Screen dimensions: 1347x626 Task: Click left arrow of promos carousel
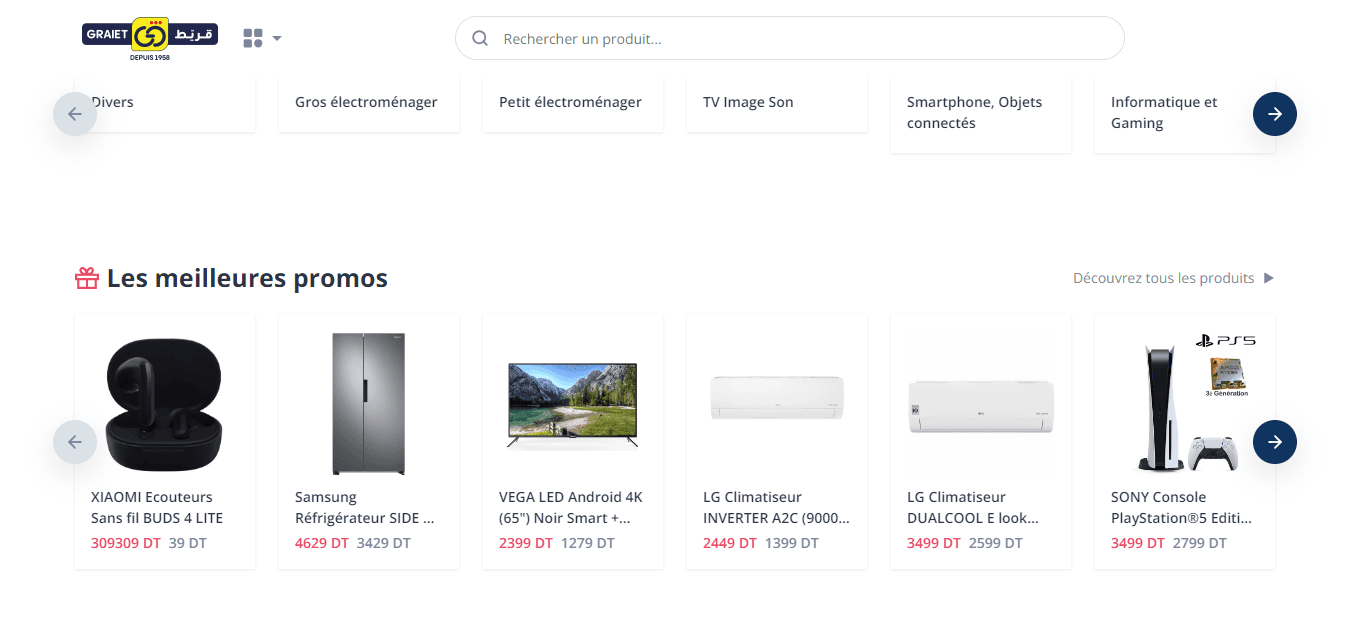tap(75, 442)
